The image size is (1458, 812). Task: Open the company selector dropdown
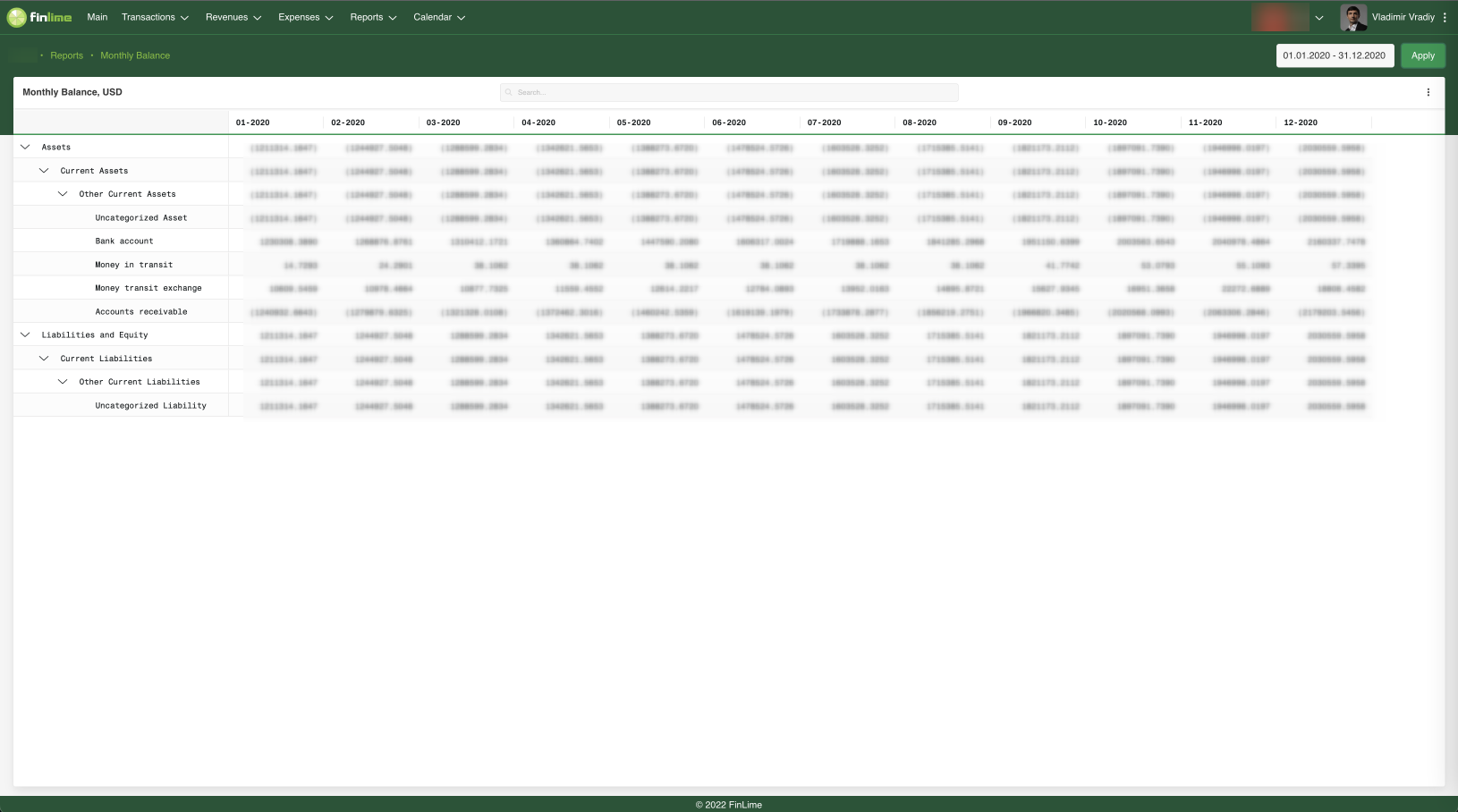point(1318,17)
